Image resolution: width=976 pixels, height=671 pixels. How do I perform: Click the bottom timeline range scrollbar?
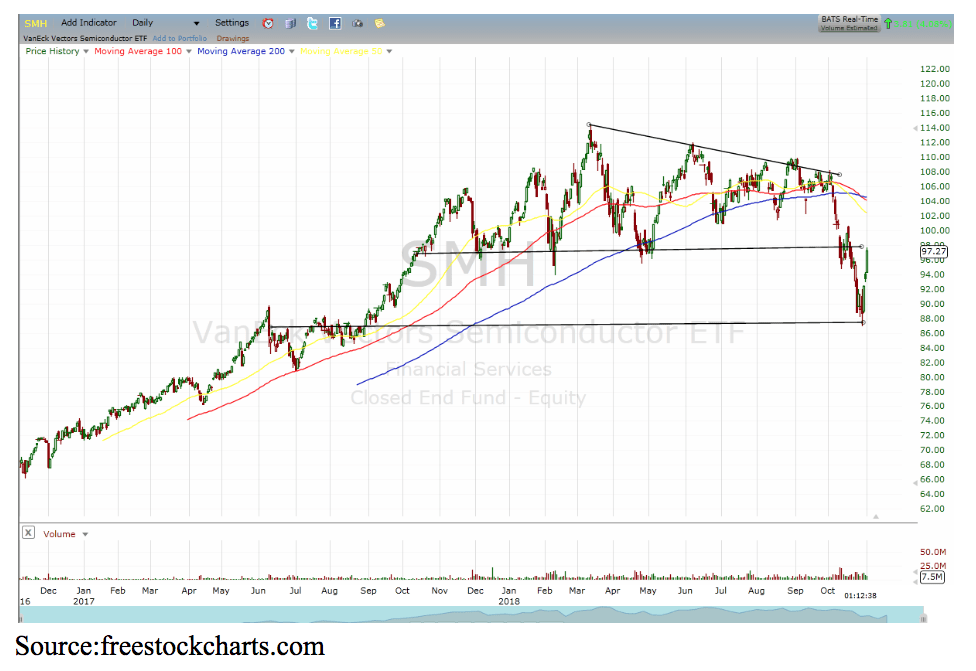coord(472,614)
